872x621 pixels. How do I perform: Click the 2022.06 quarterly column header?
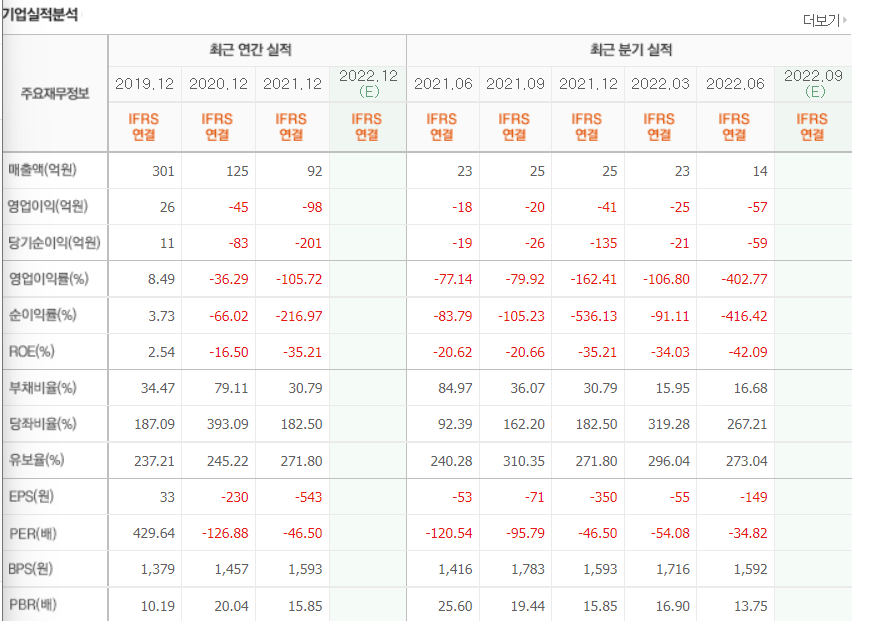tap(735, 84)
